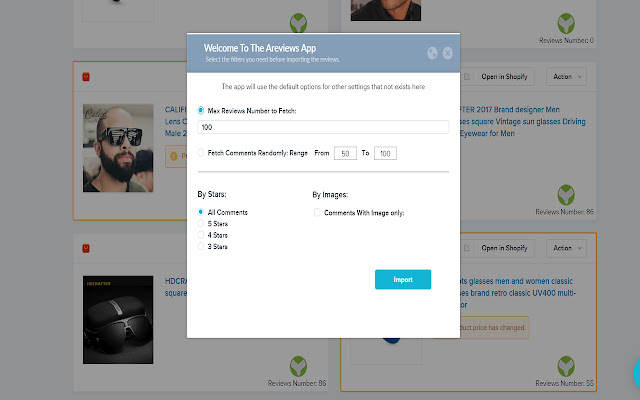The height and width of the screenshot is (400, 640).
Task: Click Open in Shopify on Vintage sun glasses card
Action: click(504, 77)
